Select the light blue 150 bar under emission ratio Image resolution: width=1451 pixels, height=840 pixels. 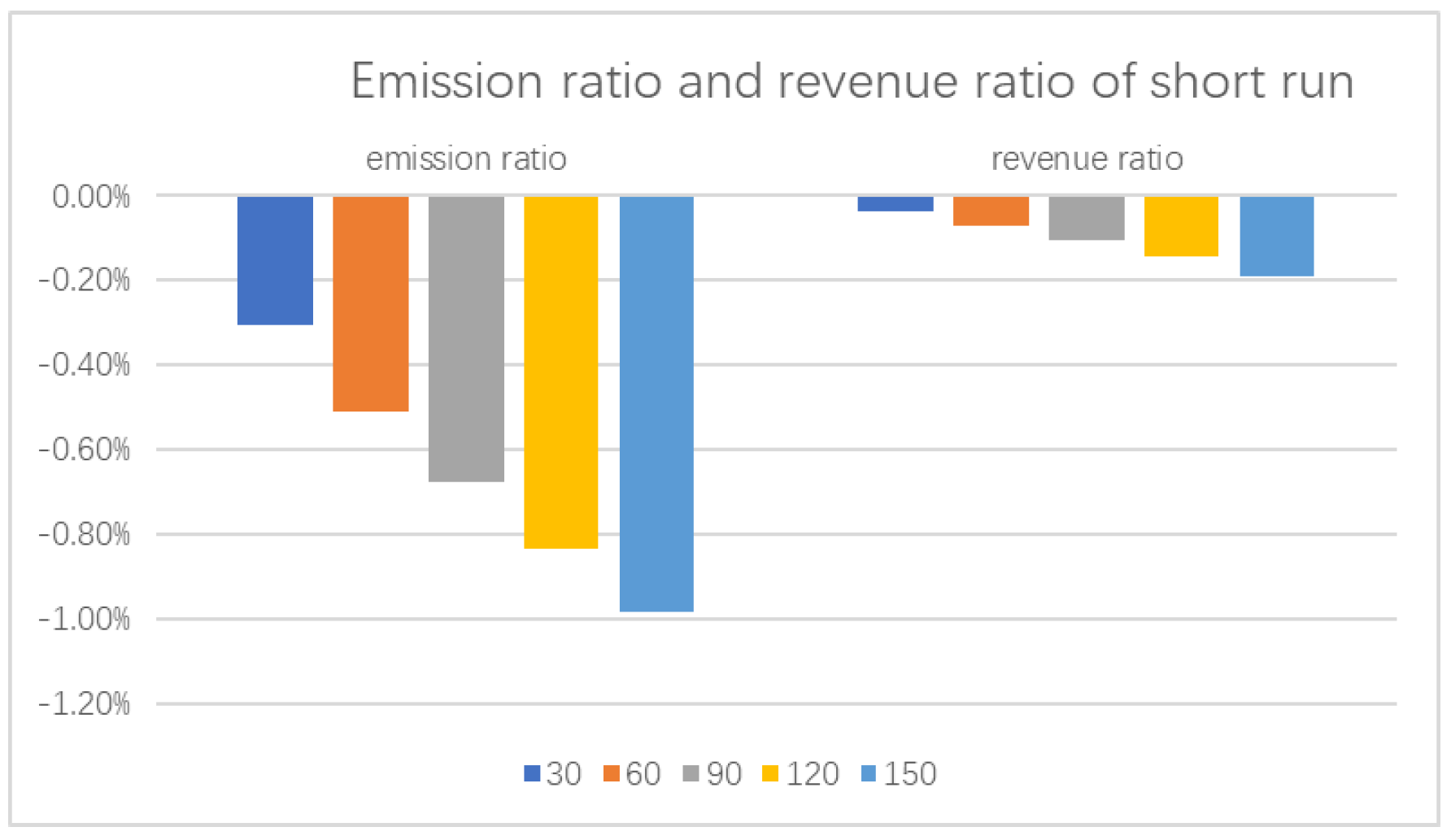656,404
